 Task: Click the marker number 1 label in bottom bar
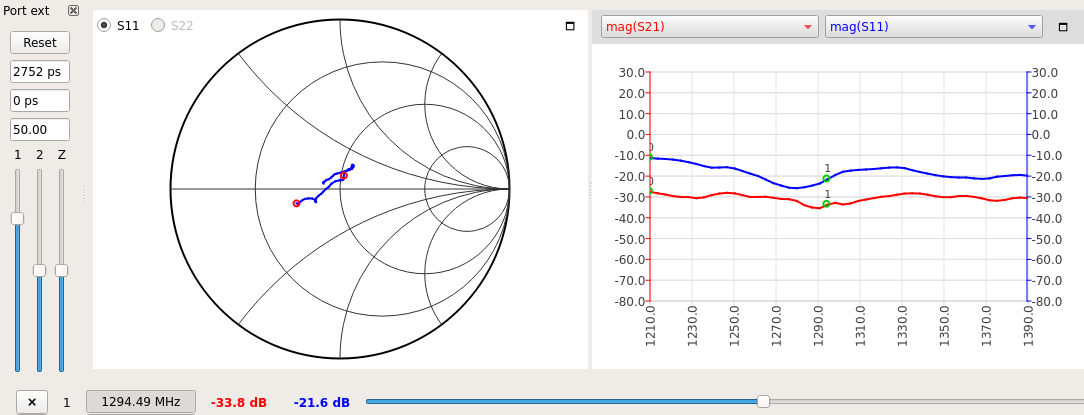click(66, 403)
